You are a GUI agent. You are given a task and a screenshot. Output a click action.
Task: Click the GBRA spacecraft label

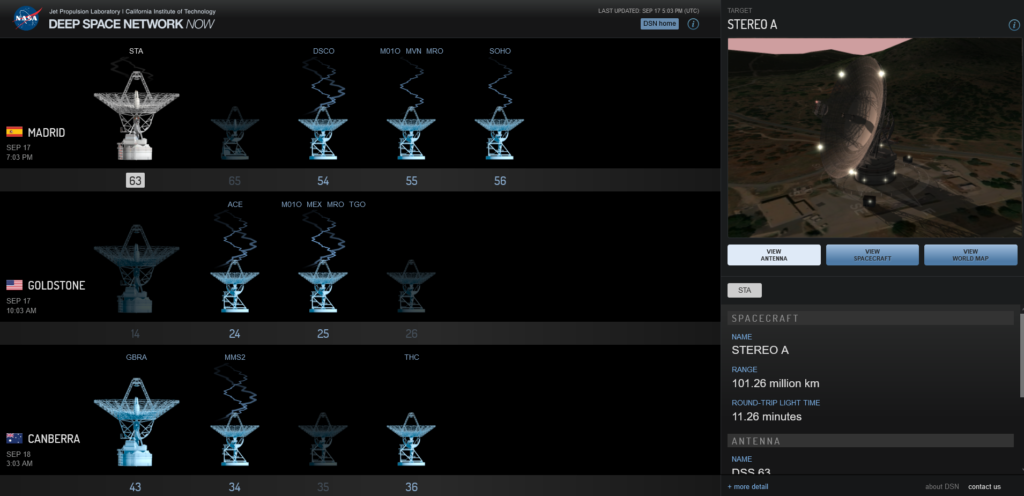coord(136,357)
